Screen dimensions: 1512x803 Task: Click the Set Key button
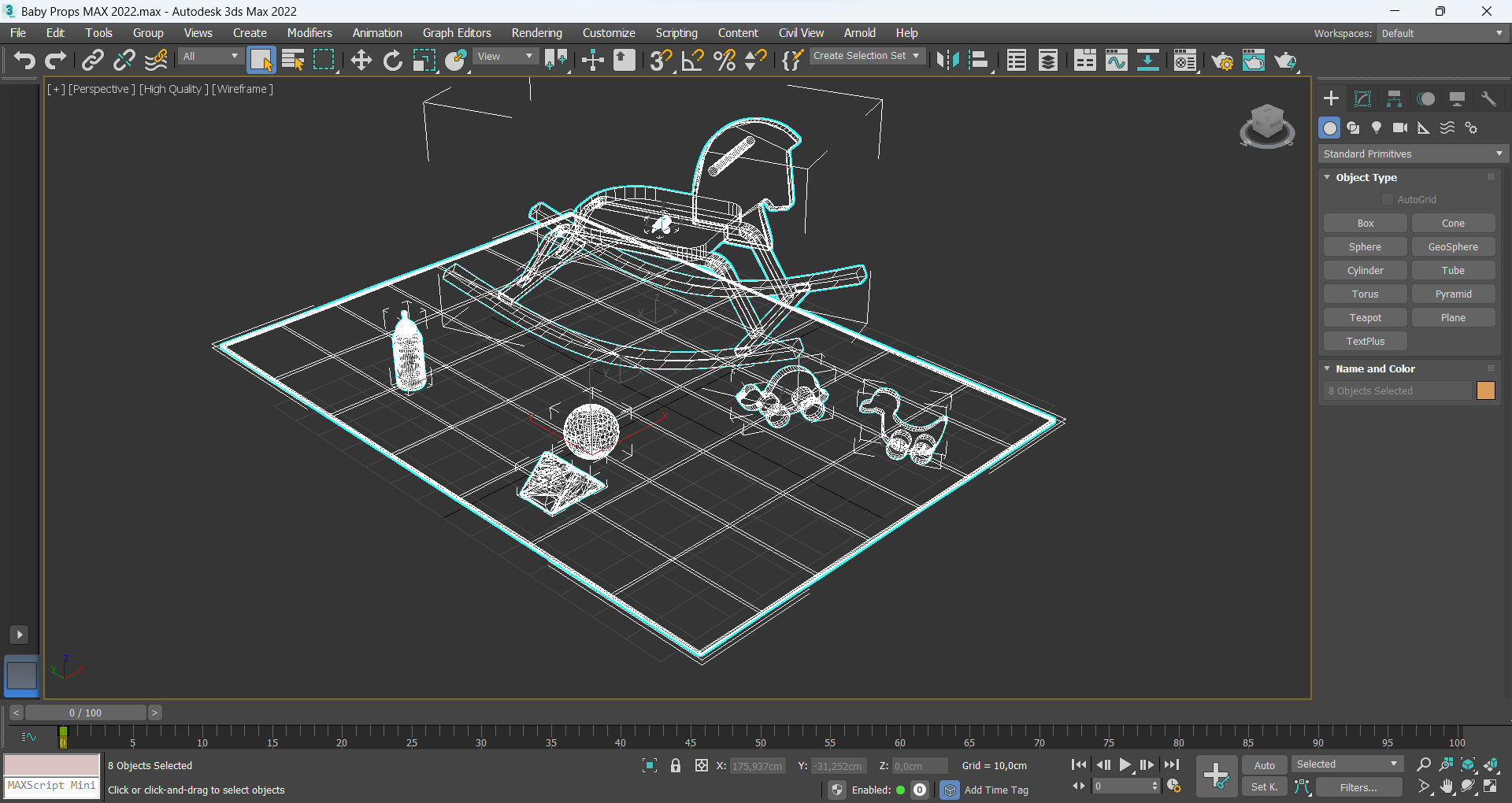click(x=1265, y=787)
